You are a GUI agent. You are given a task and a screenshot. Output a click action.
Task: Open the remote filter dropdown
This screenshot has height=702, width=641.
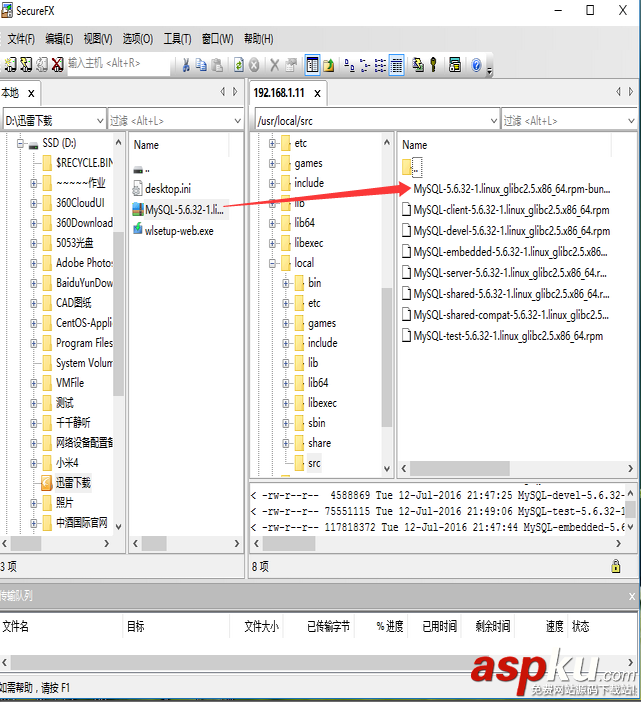pos(631,120)
